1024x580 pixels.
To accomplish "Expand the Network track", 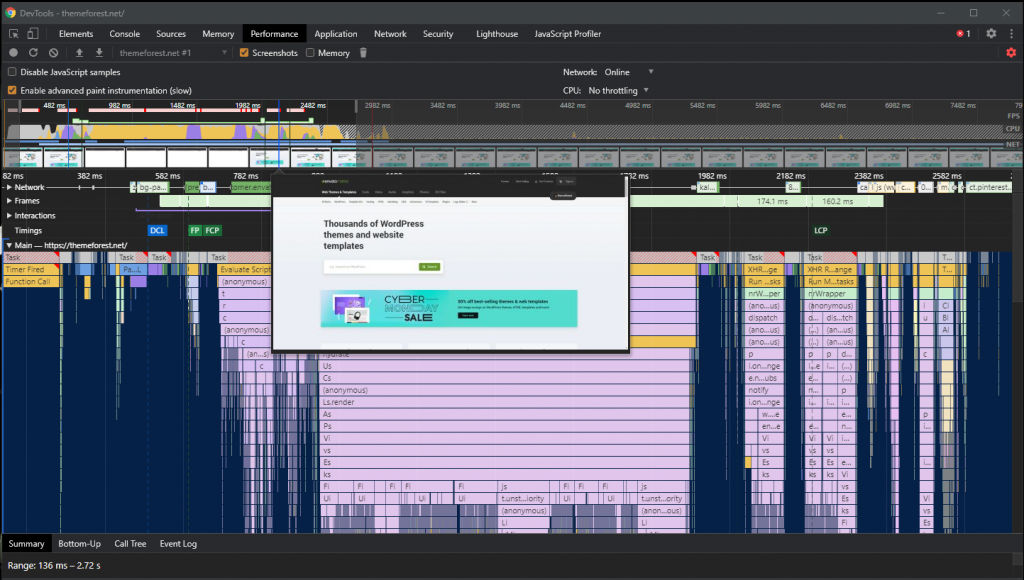I will click(9, 187).
